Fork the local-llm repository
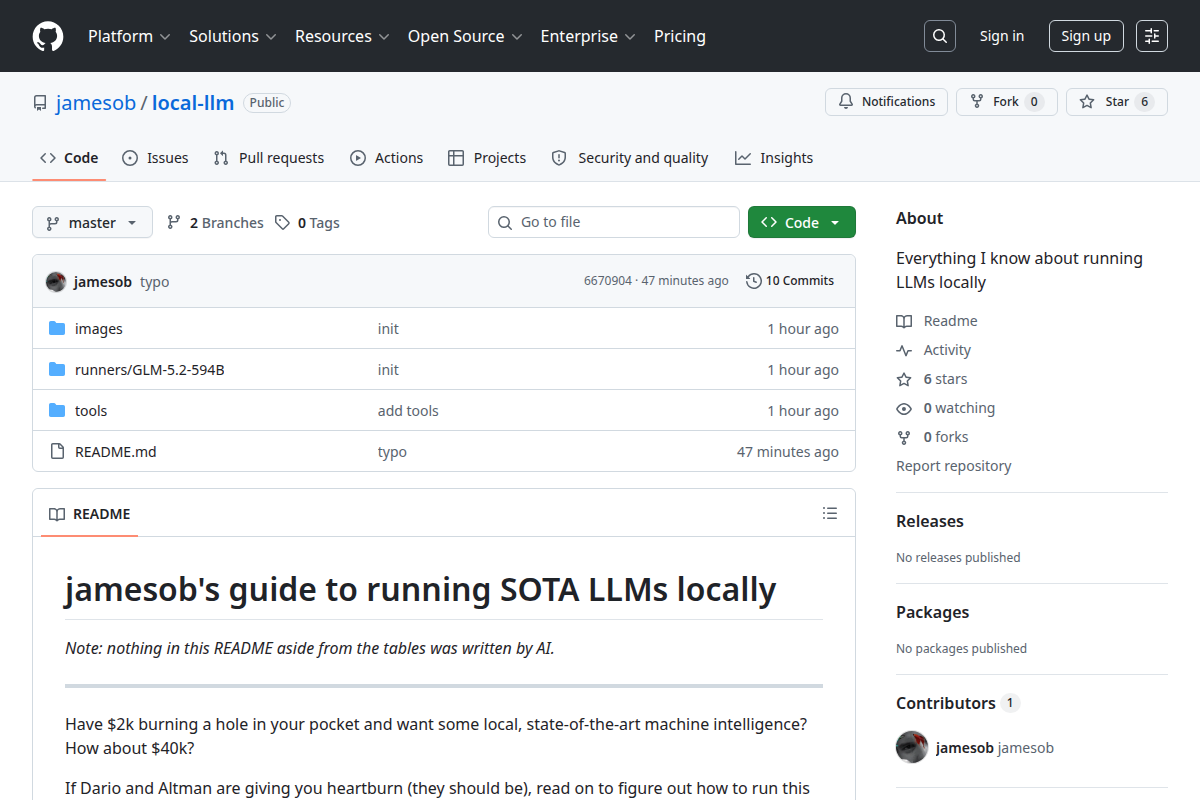Screen dimensions: 1200x800 (x=1006, y=102)
